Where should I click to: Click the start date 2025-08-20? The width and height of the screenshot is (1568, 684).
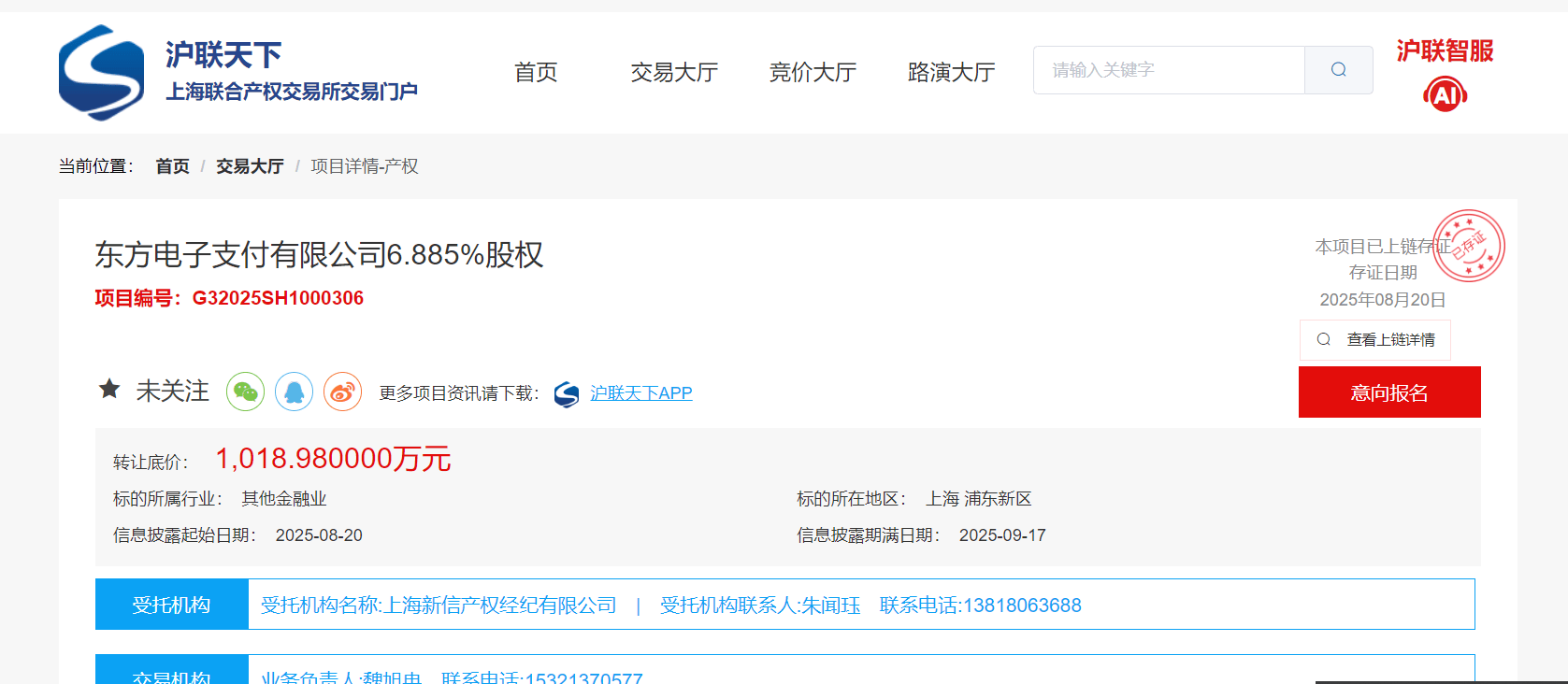319,535
